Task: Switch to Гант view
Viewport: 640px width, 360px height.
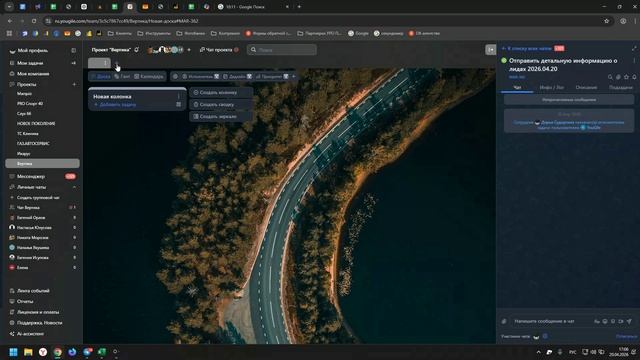Action: pyautogui.click(x=122, y=76)
